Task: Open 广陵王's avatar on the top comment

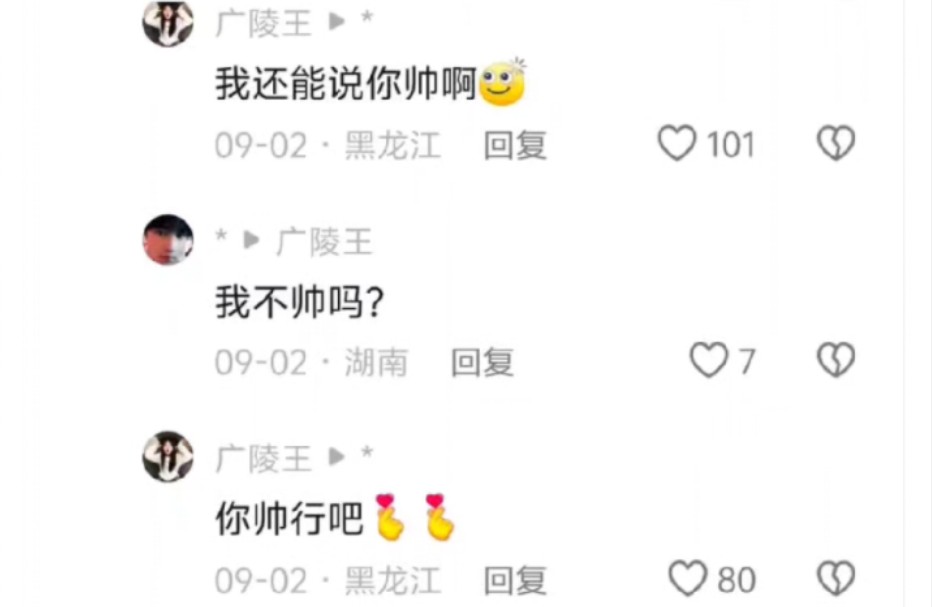Action: 168,23
